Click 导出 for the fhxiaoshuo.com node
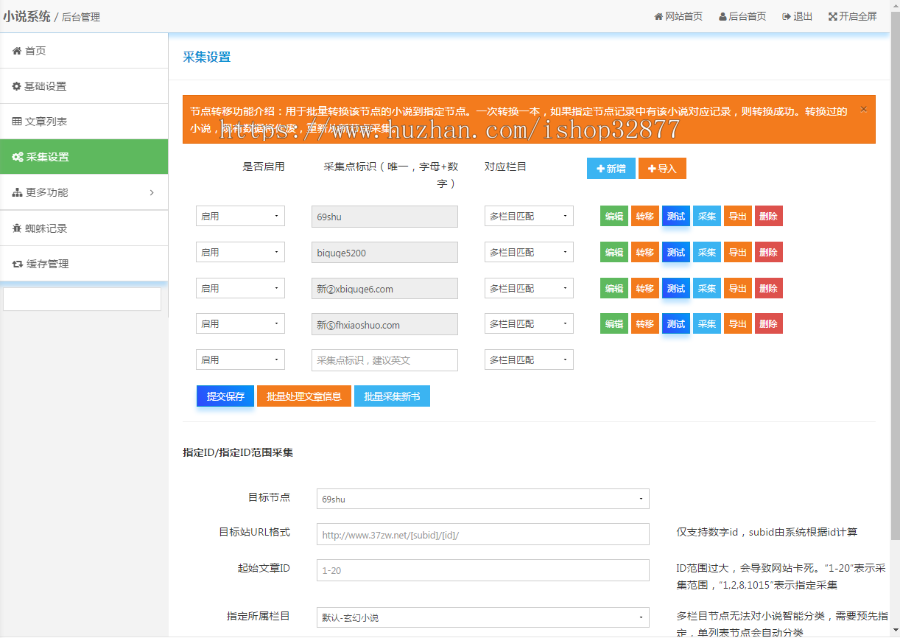The width and height of the screenshot is (900, 638). [738, 324]
